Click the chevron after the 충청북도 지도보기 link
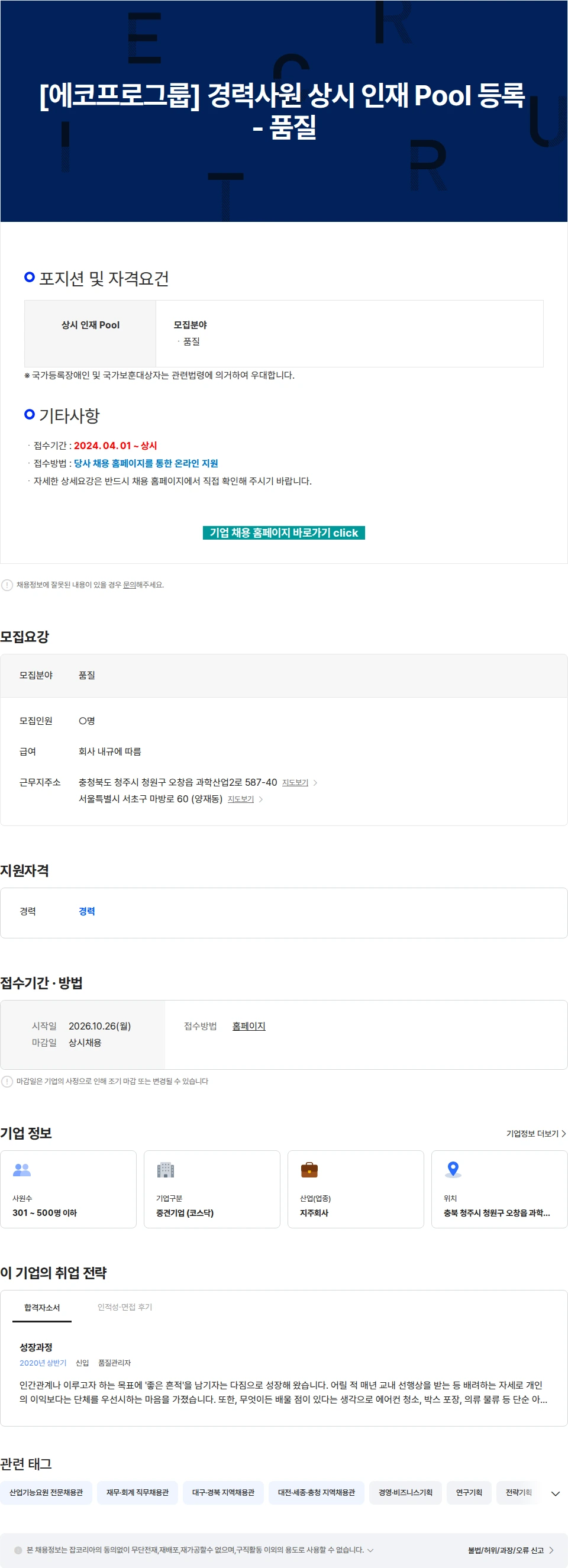This screenshot has width=568, height=1568. [x=315, y=783]
